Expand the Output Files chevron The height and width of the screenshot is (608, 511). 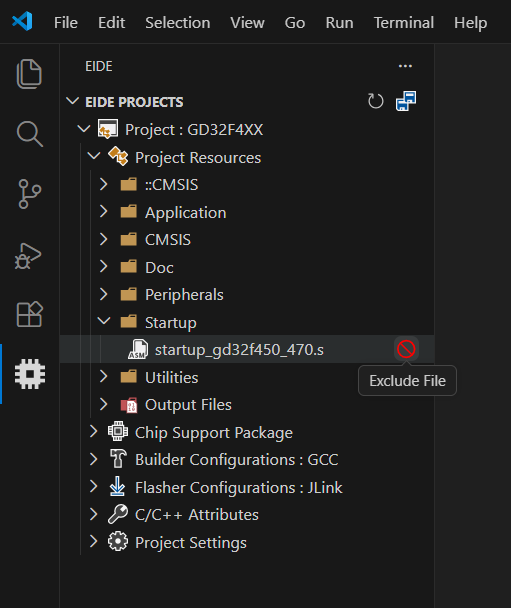[x=103, y=404]
